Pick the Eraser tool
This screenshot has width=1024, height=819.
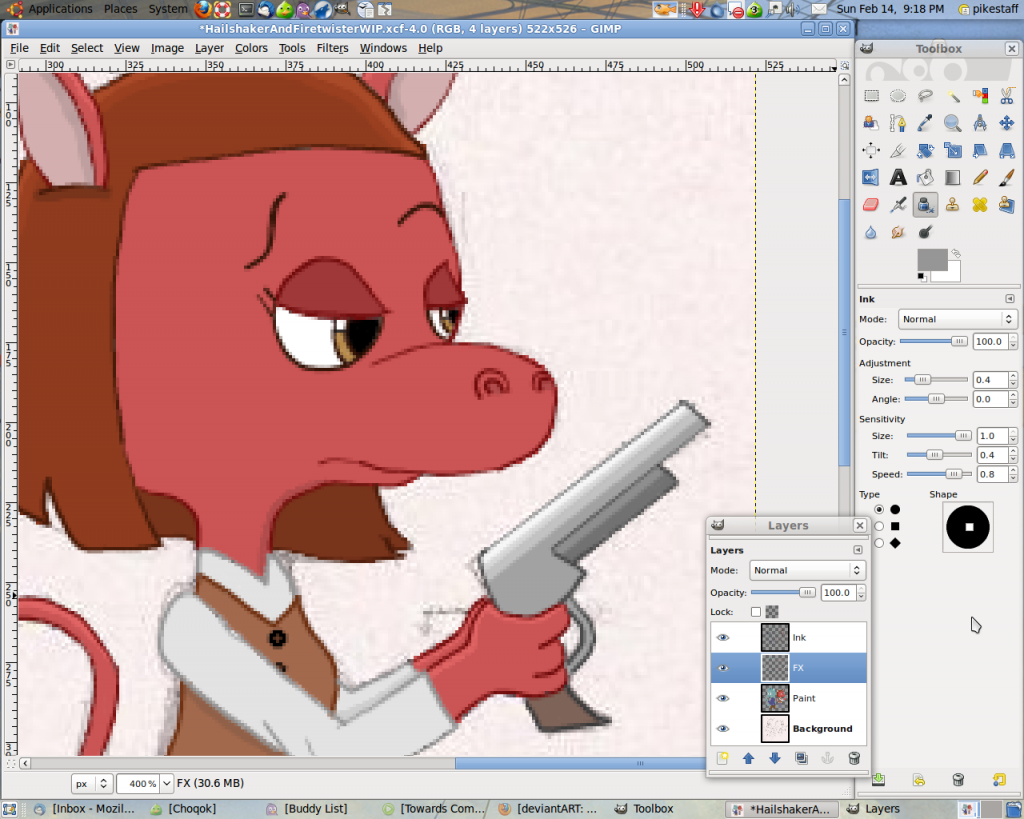pyautogui.click(x=870, y=205)
